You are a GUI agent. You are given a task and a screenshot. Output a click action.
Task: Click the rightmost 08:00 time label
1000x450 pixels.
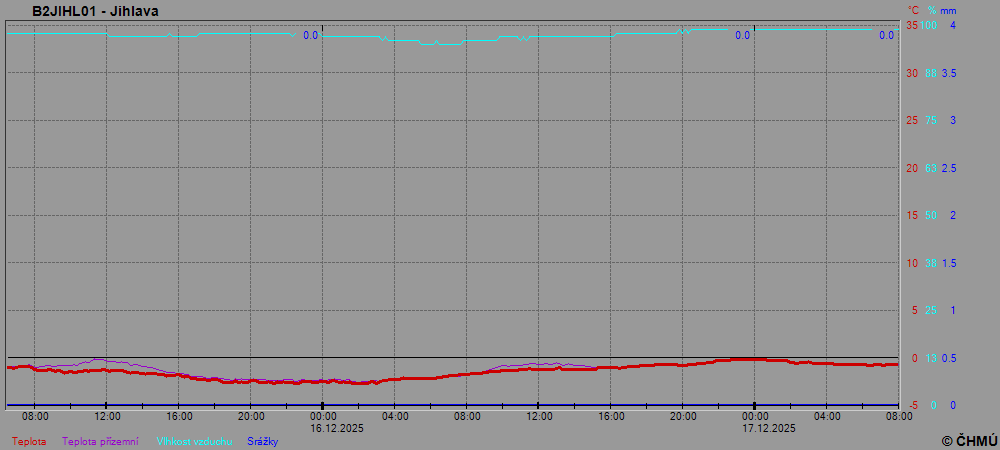(x=899, y=416)
